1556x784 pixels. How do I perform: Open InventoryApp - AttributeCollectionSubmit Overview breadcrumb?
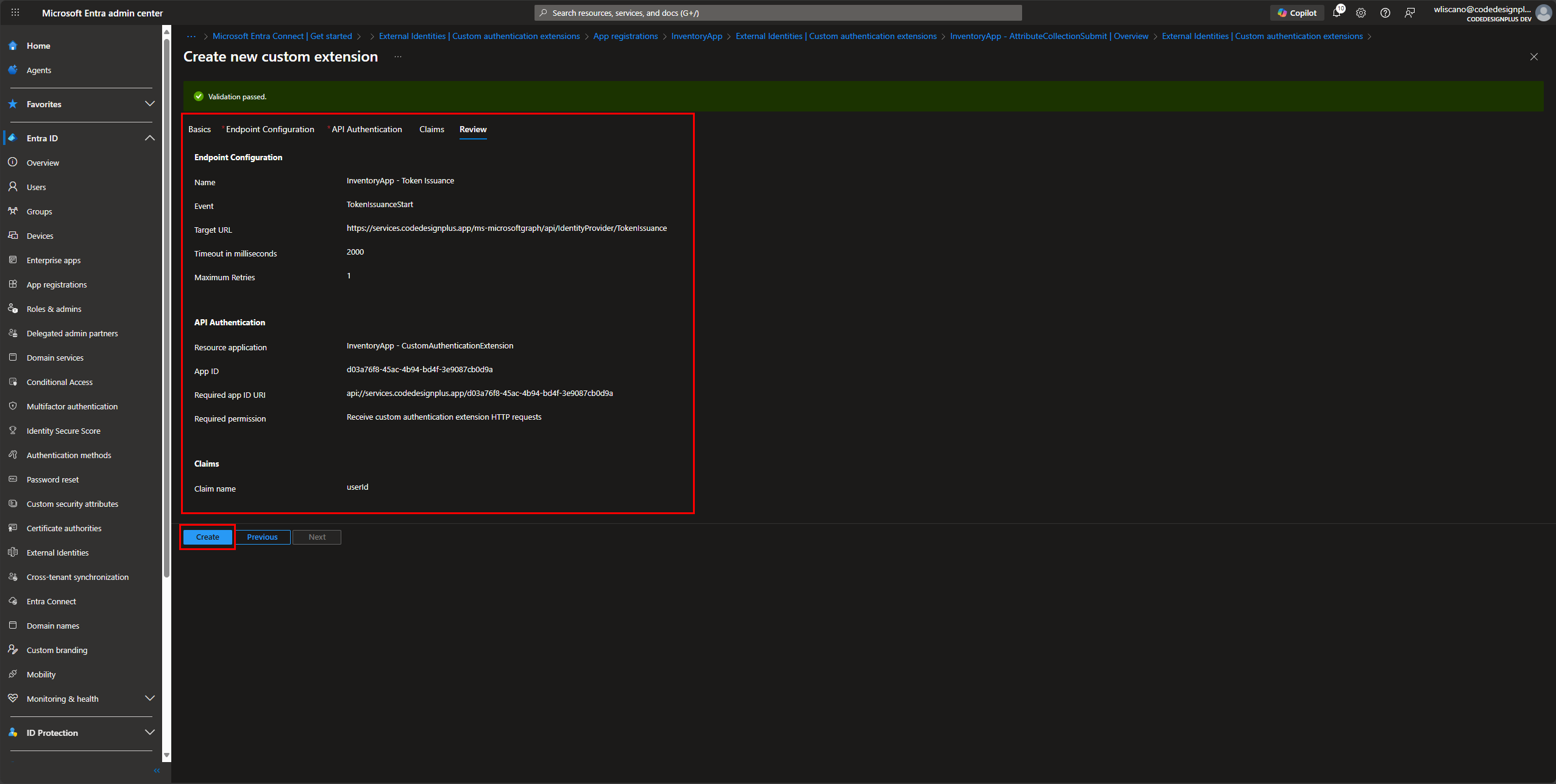pos(1049,37)
